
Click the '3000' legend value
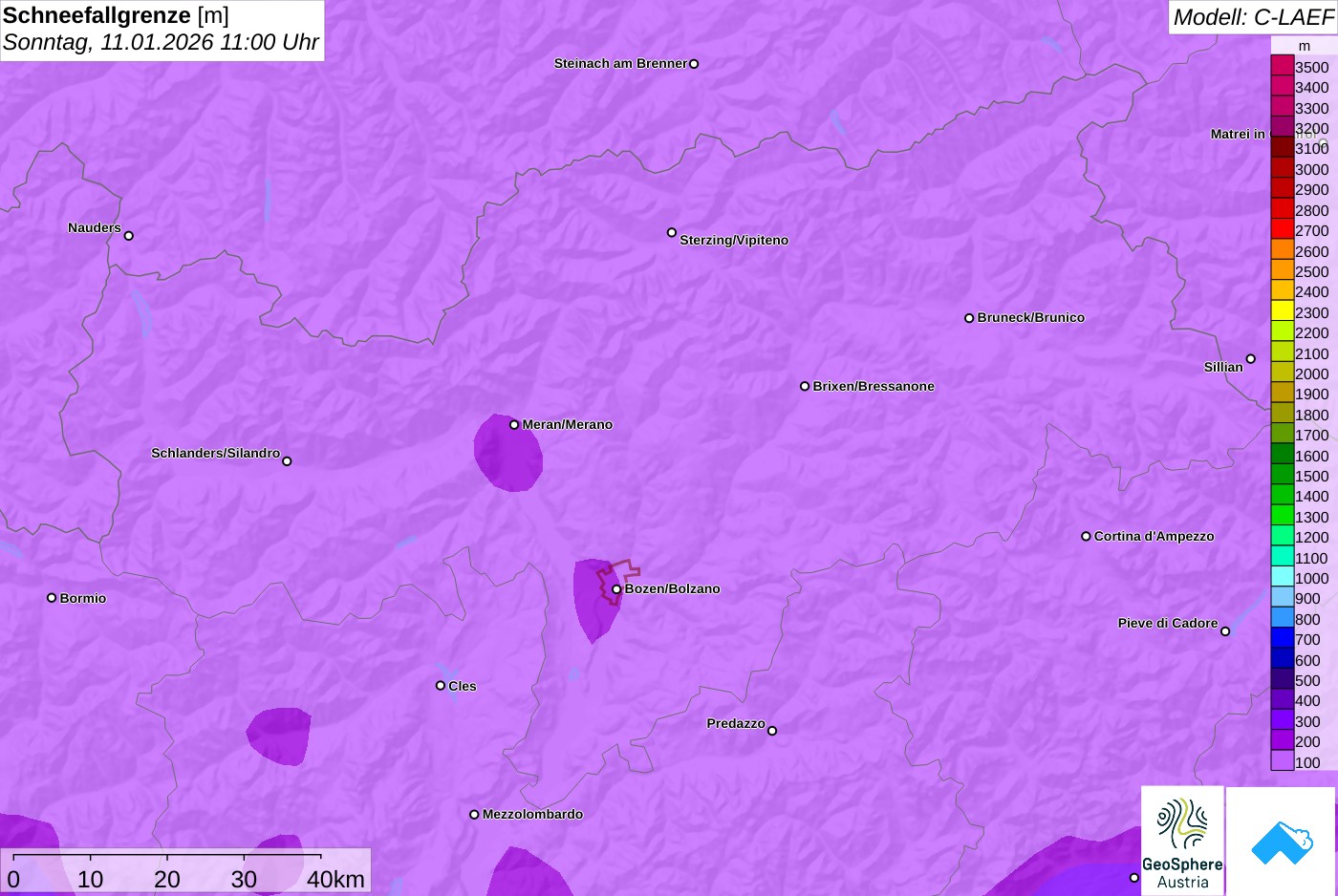pos(1311,170)
